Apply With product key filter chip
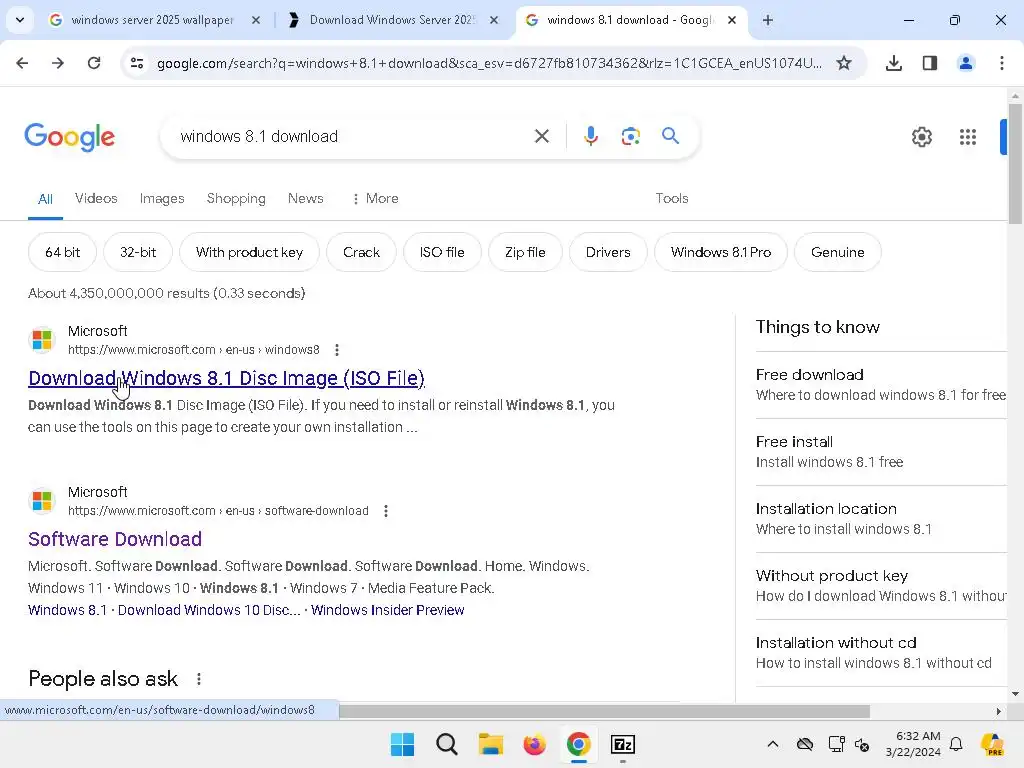This screenshot has width=1024, height=768. [x=249, y=252]
